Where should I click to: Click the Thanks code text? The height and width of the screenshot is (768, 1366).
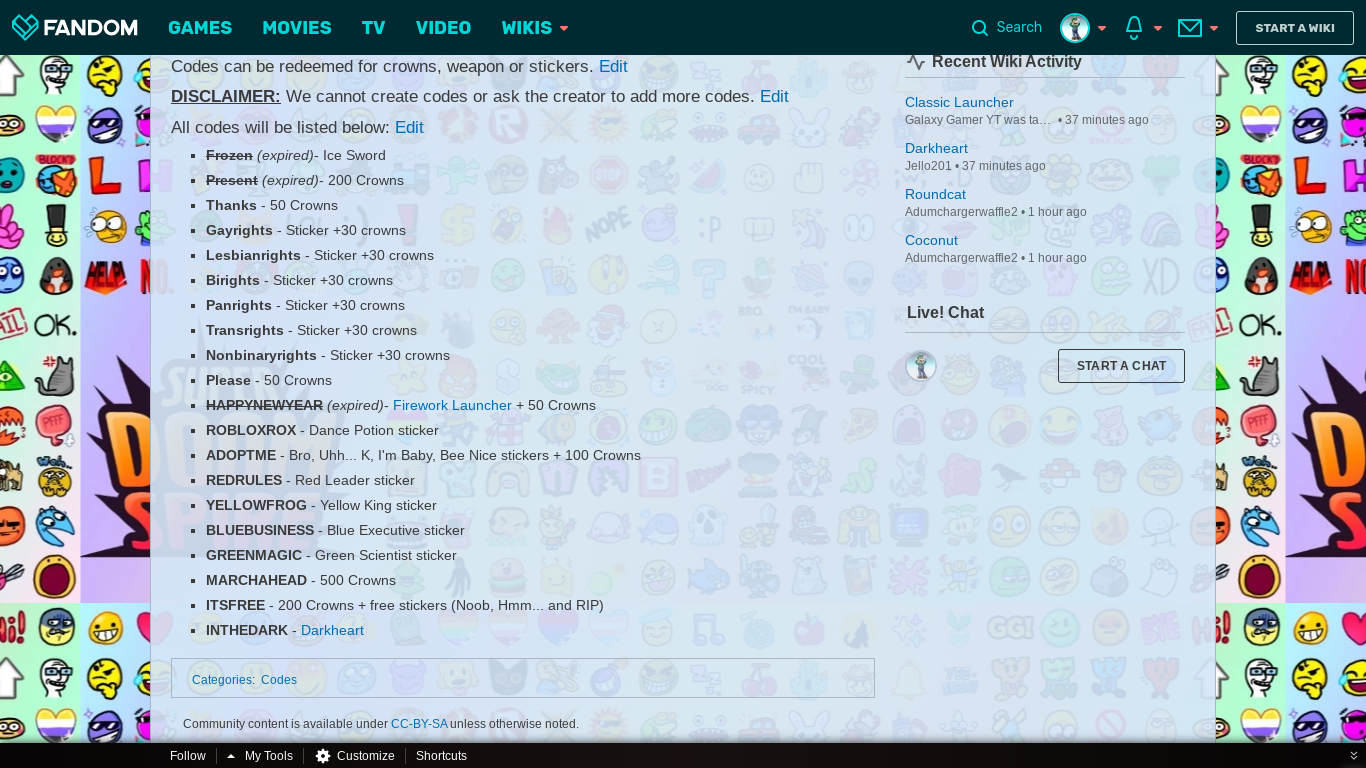click(x=231, y=206)
